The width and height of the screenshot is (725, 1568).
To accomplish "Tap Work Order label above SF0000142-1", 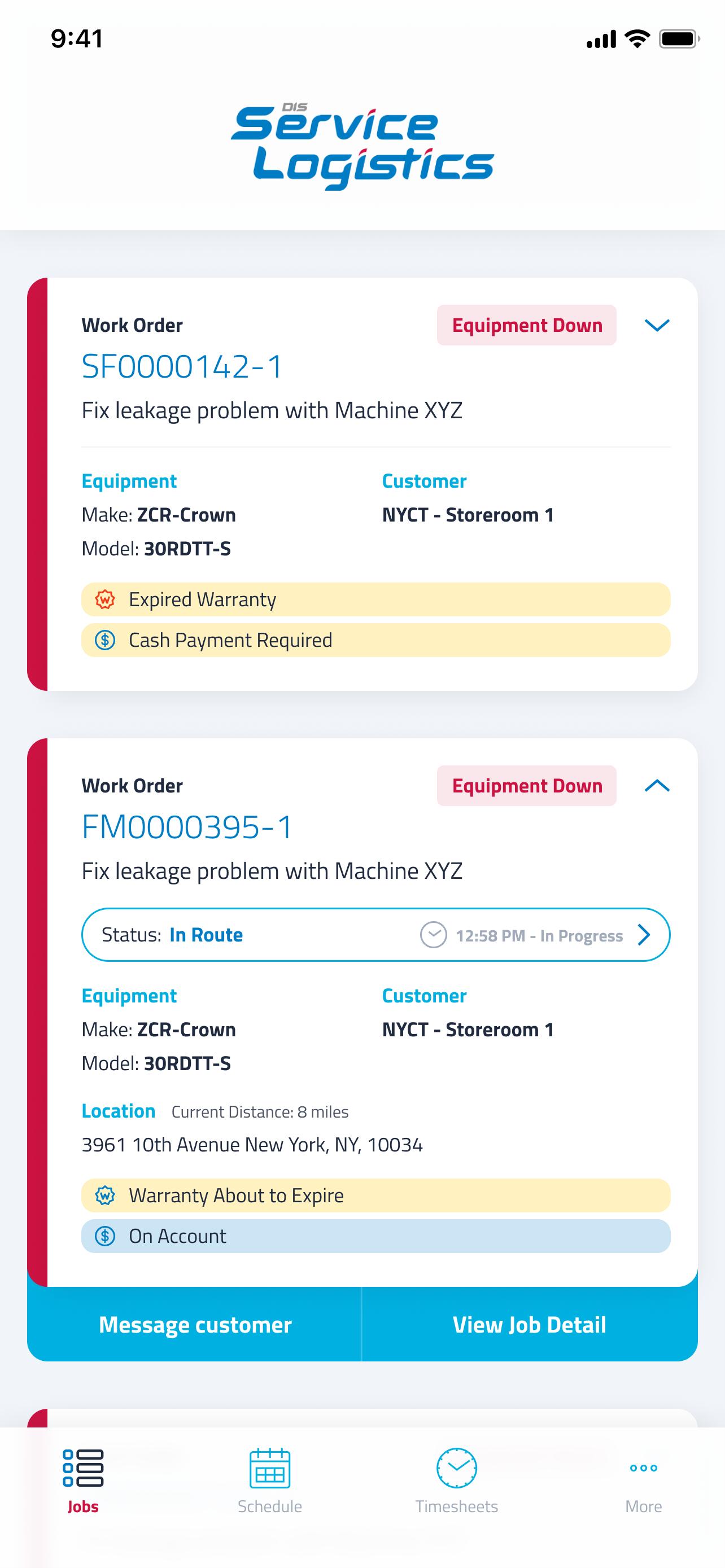I will 132,325.
